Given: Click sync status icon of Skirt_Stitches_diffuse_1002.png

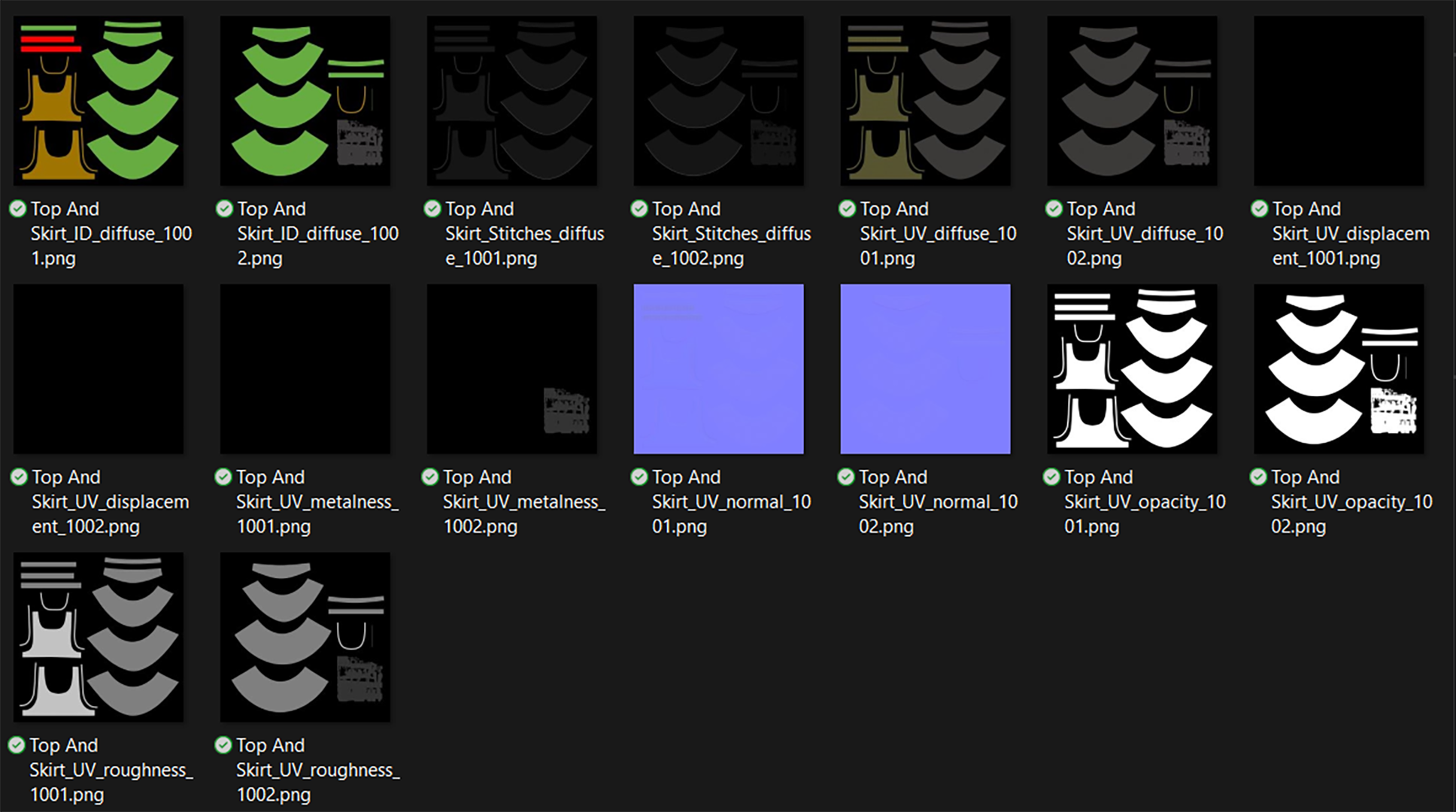Looking at the screenshot, I should click(639, 208).
